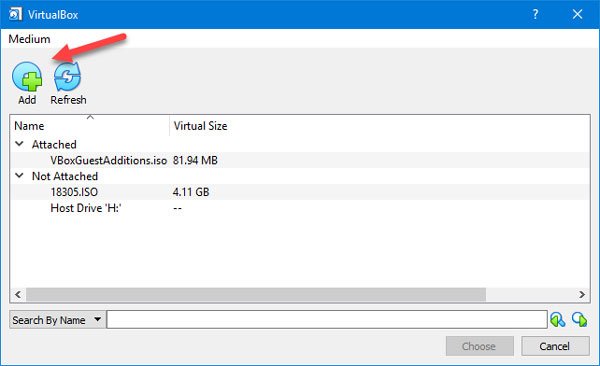Click the VirtualBox title bar icon
This screenshot has width=600, height=366.
[15, 15]
